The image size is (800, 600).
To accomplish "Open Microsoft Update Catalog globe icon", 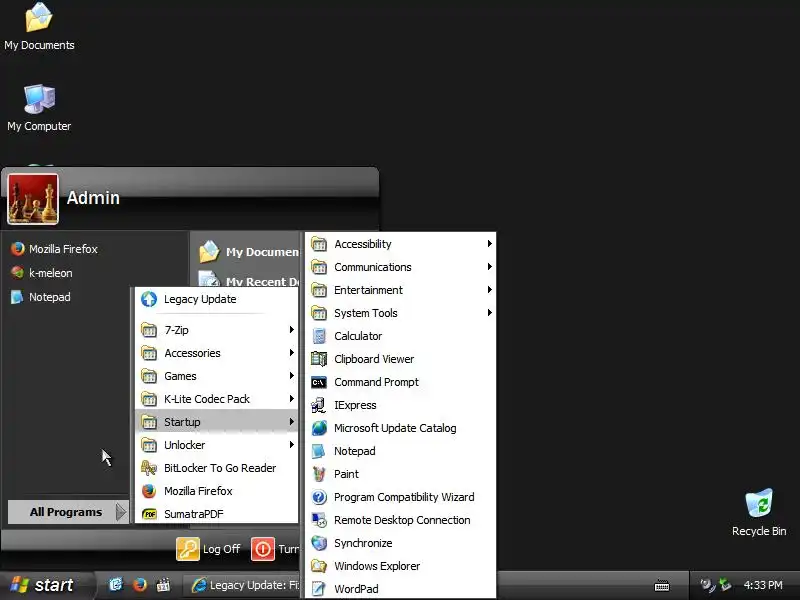I will pos(319,428).
